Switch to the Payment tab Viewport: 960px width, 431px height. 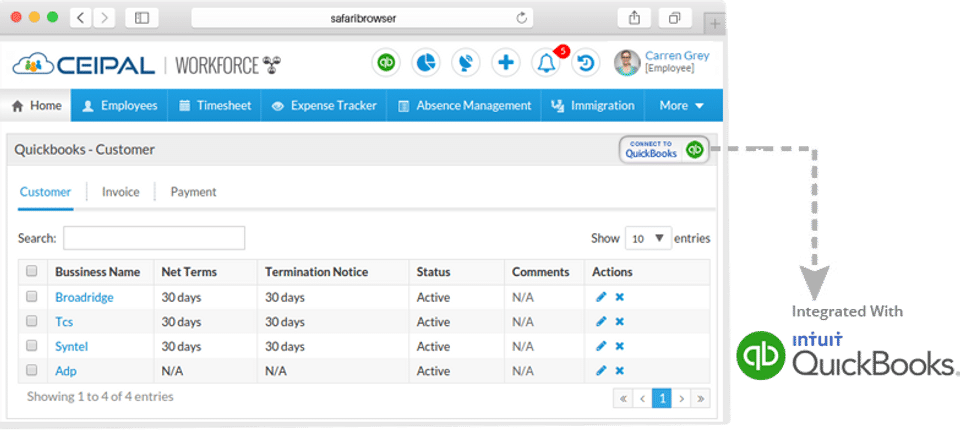pos(193,192)
